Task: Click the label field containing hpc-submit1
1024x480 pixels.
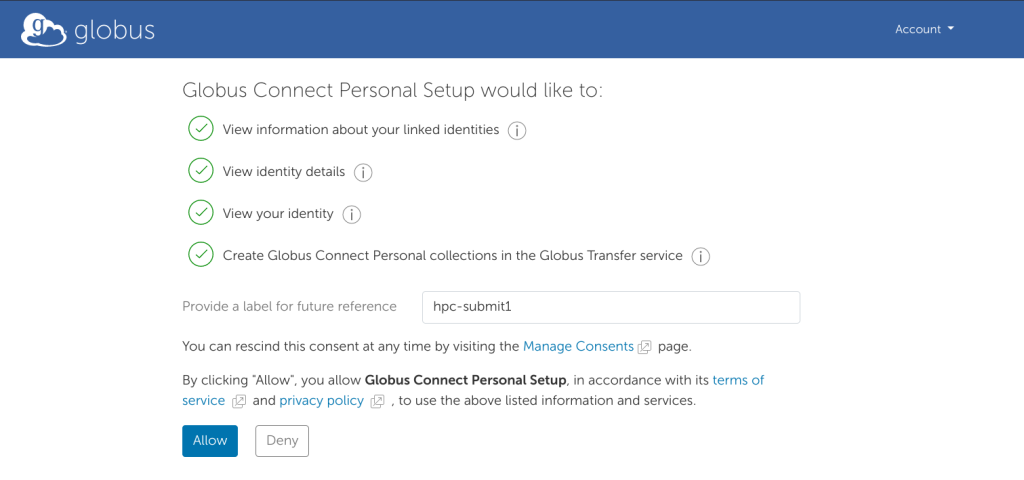Action: tap(610, 307)
